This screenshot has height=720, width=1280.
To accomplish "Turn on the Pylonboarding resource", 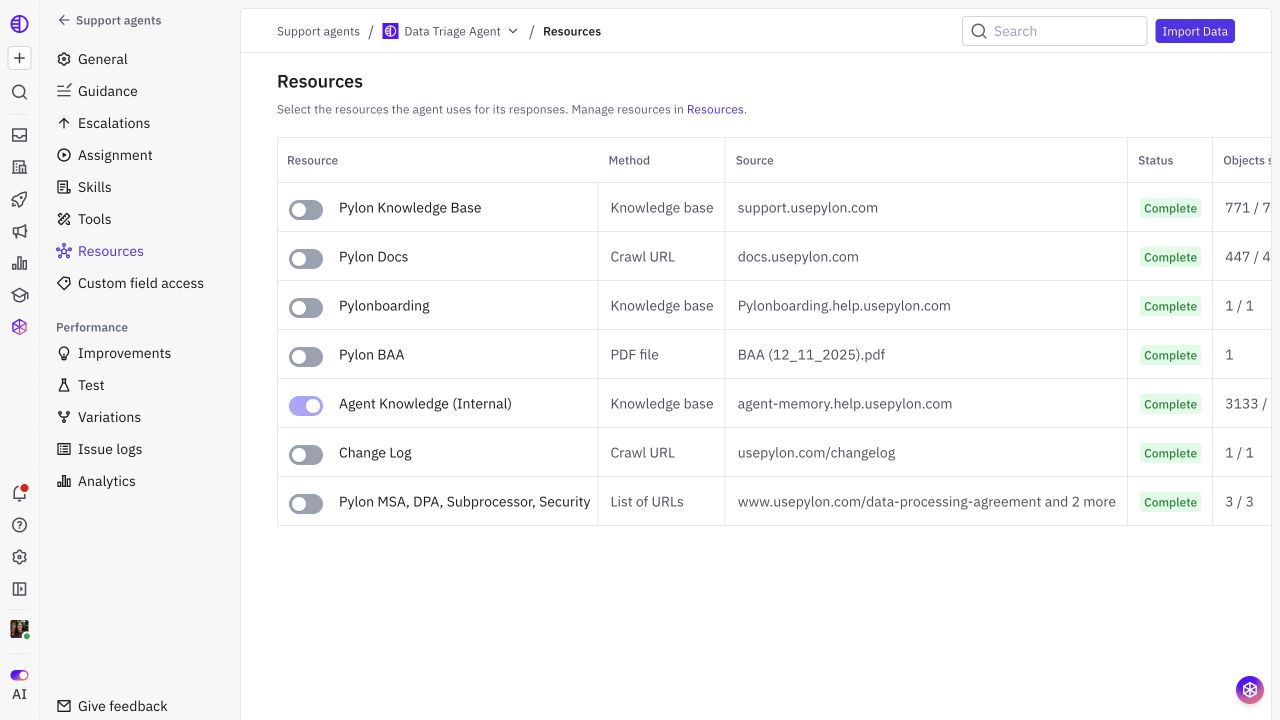I will coord(306,307).
